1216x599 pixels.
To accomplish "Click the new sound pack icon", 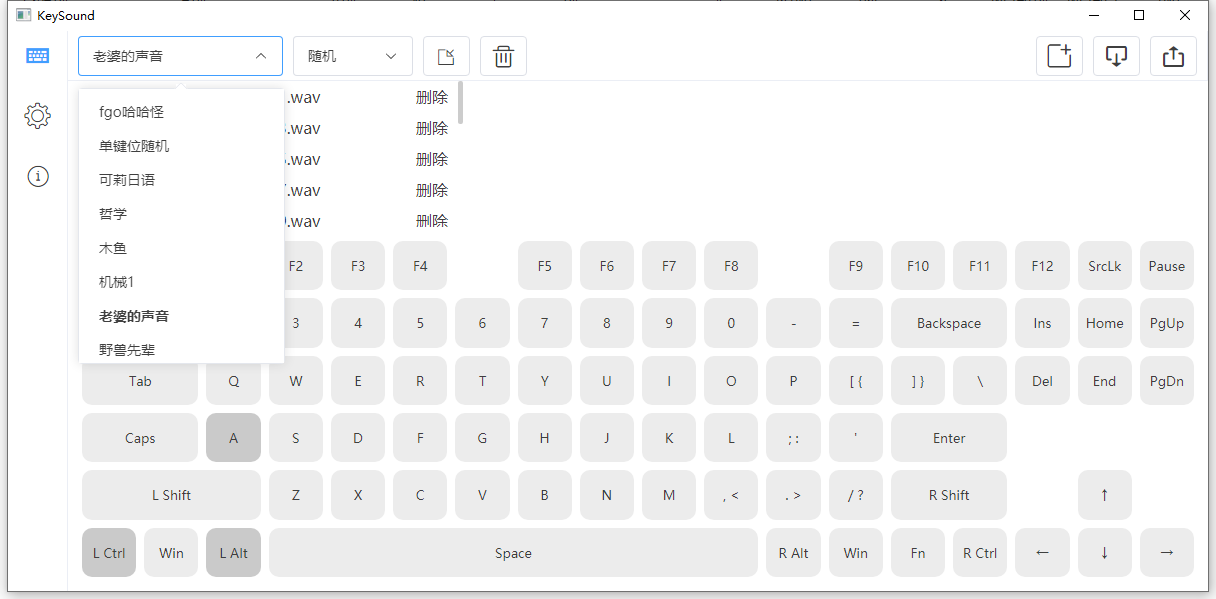I will (1059, 56).
